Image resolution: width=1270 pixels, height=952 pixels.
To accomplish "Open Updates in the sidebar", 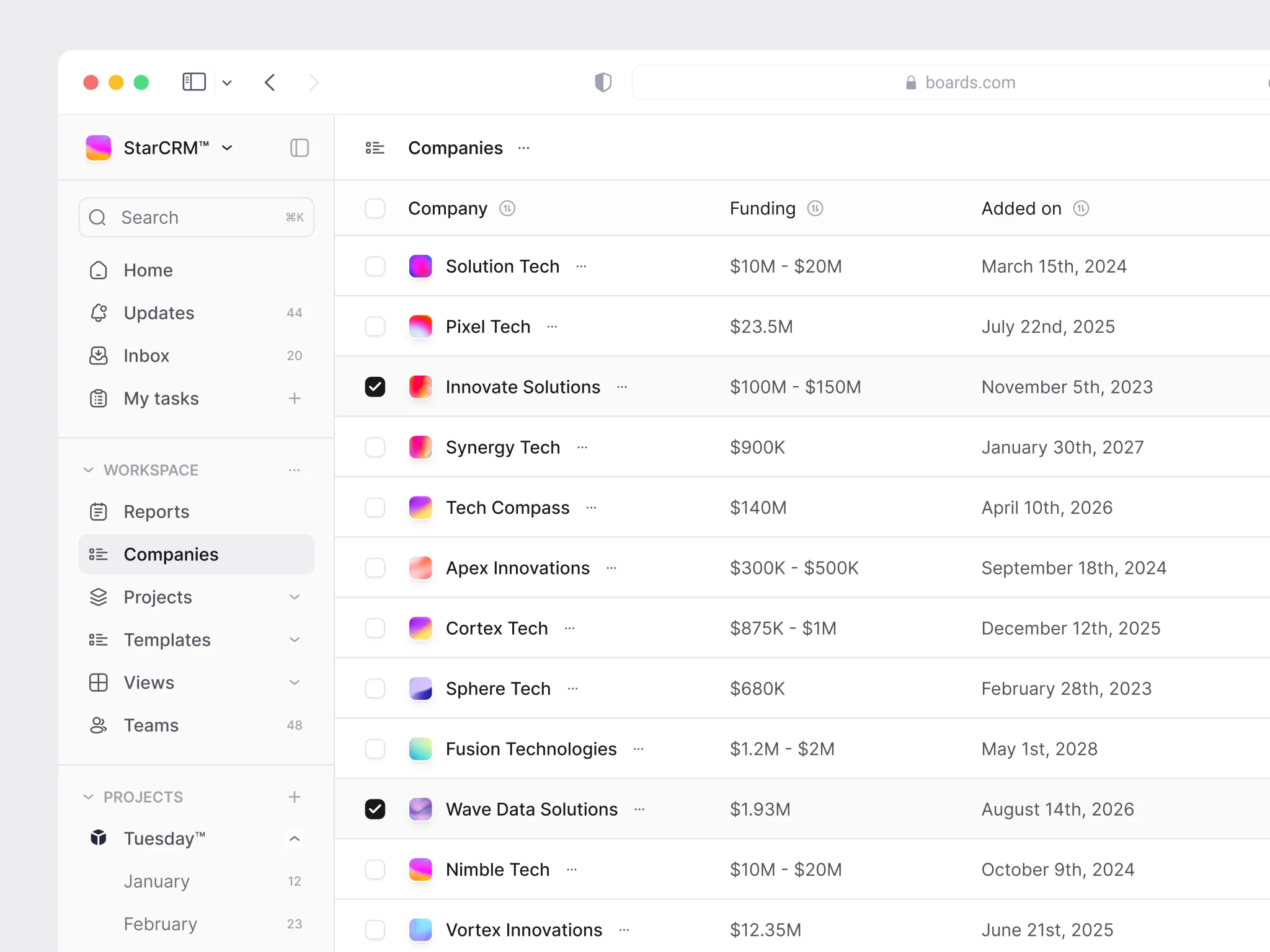I will point(197,313).
